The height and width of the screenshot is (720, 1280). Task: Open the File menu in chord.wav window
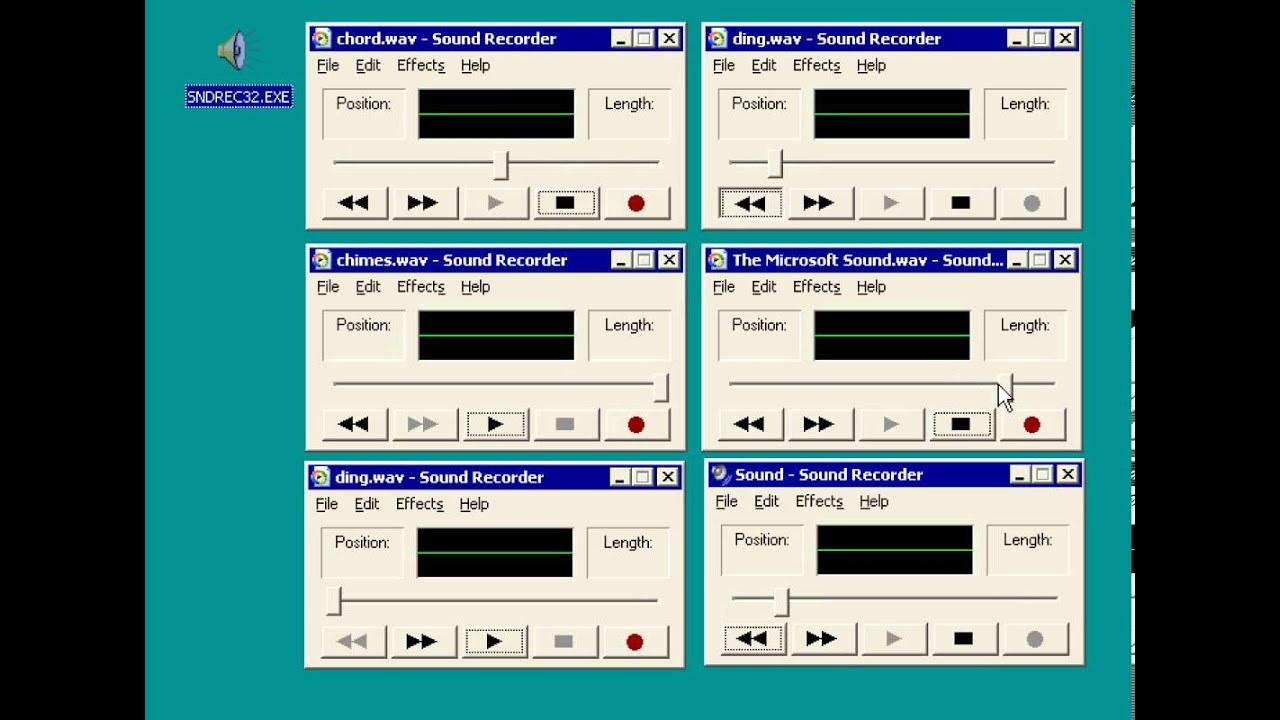[x=328, y=65]
